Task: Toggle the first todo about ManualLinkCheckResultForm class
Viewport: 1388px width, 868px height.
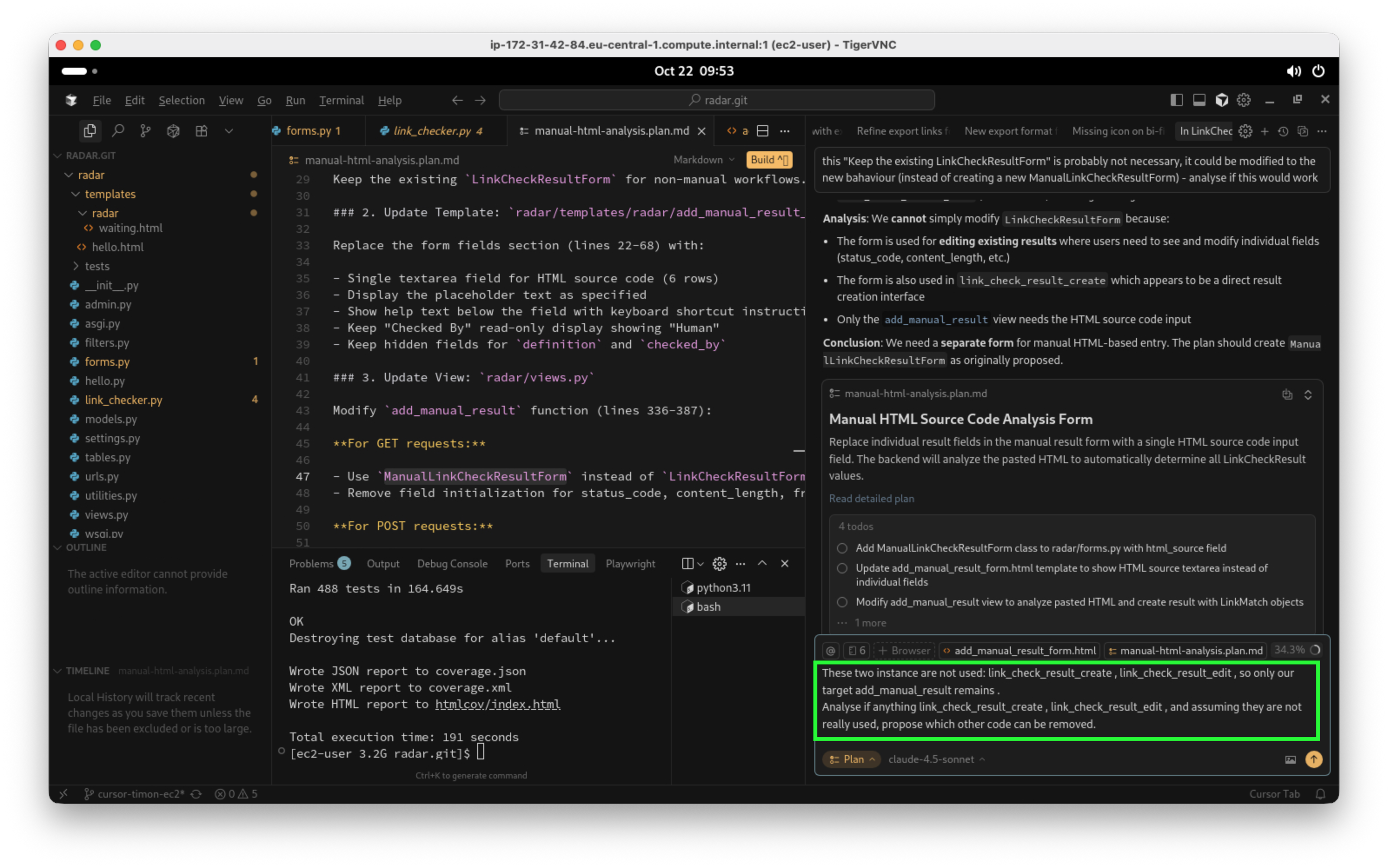Action: (842, 548)
